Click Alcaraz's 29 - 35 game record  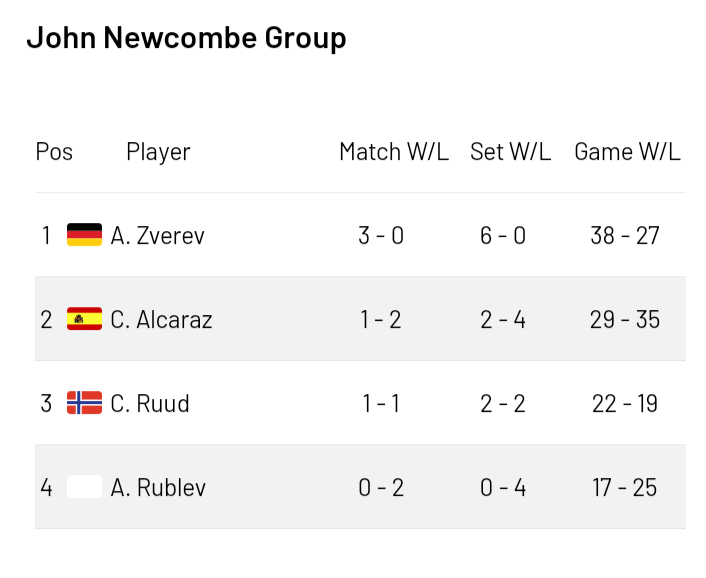coord(625,320)
